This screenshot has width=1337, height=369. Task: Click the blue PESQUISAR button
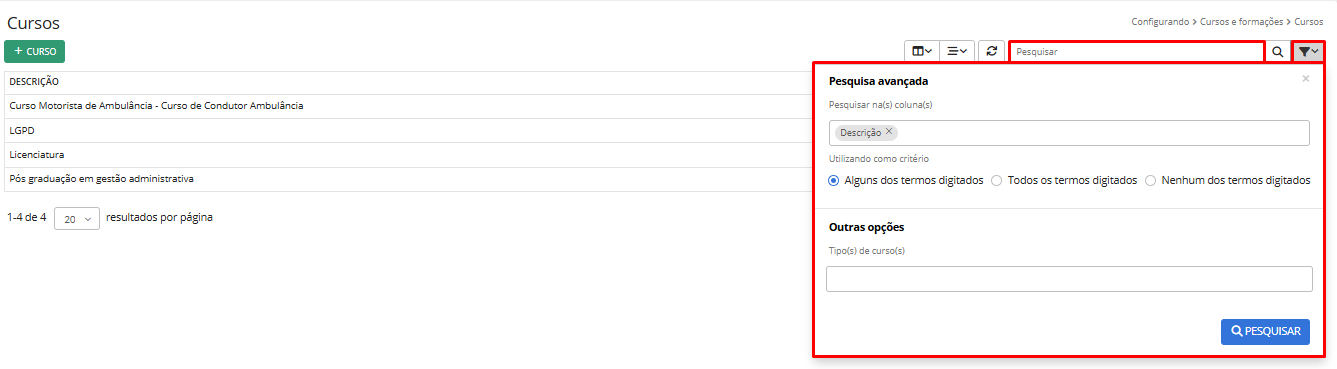pyautogui.click(x=1265, y=332)
